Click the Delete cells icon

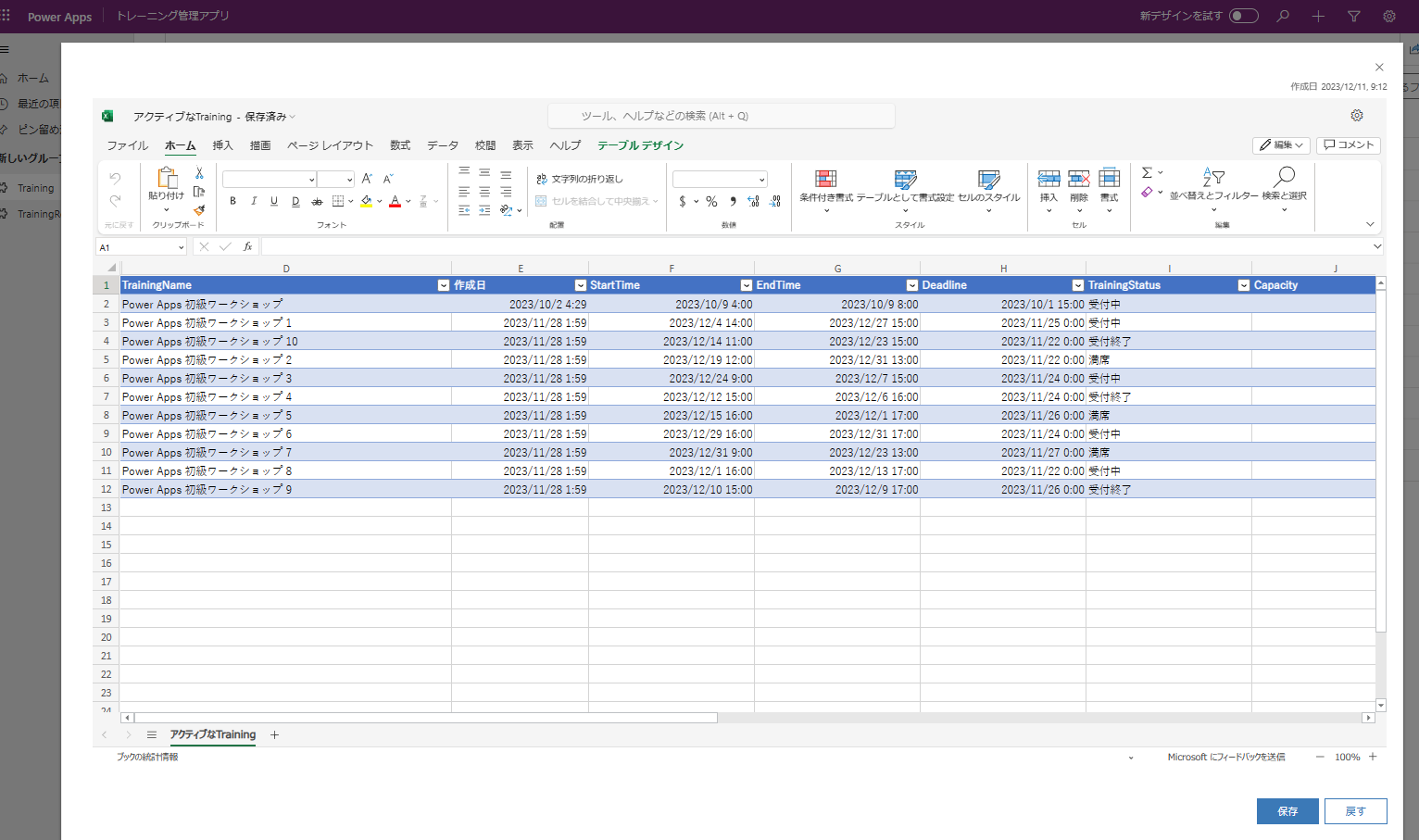click(x=1079, y=178)
